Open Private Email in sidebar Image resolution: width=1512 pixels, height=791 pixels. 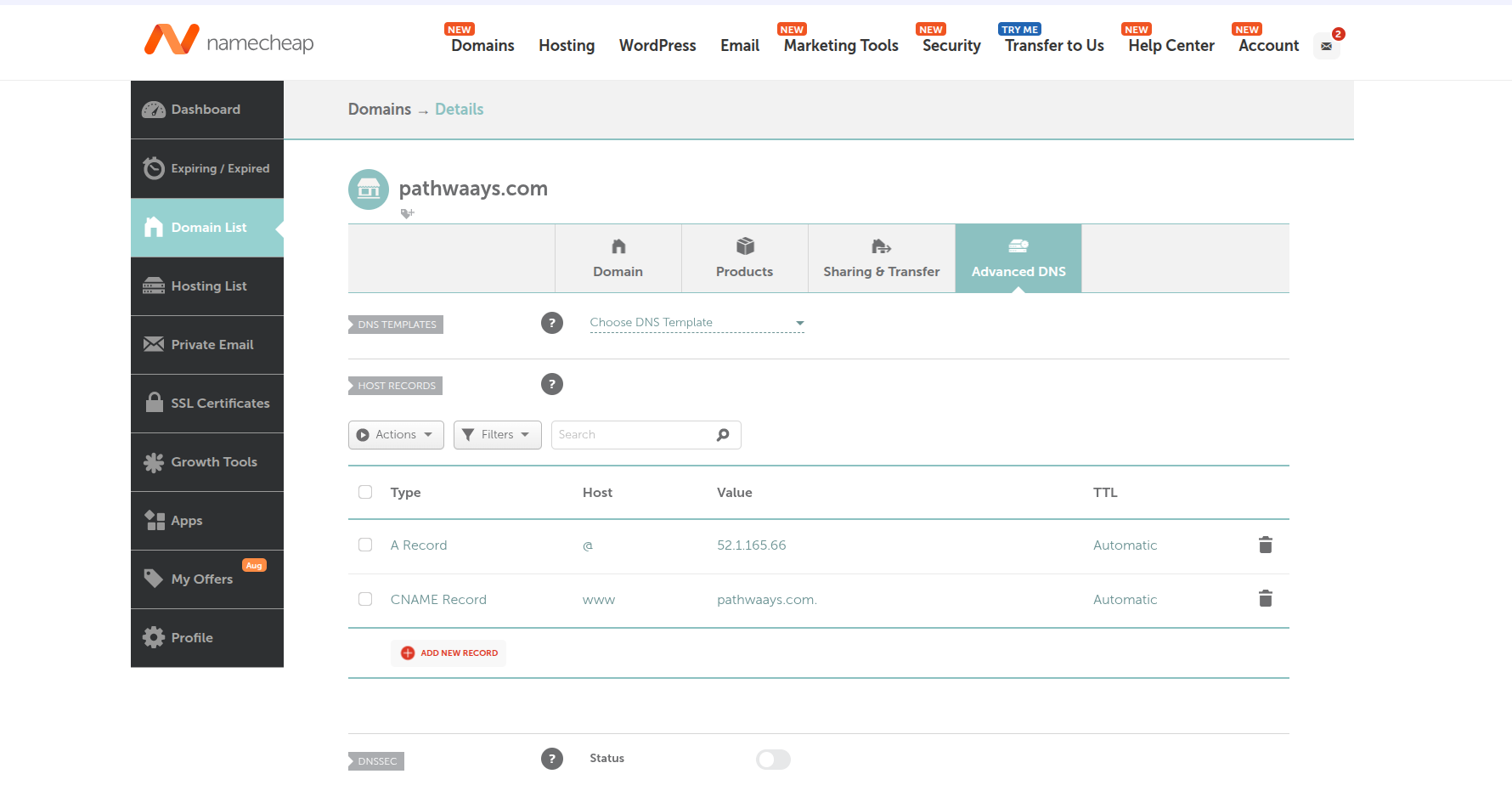(x=207, y=344)
